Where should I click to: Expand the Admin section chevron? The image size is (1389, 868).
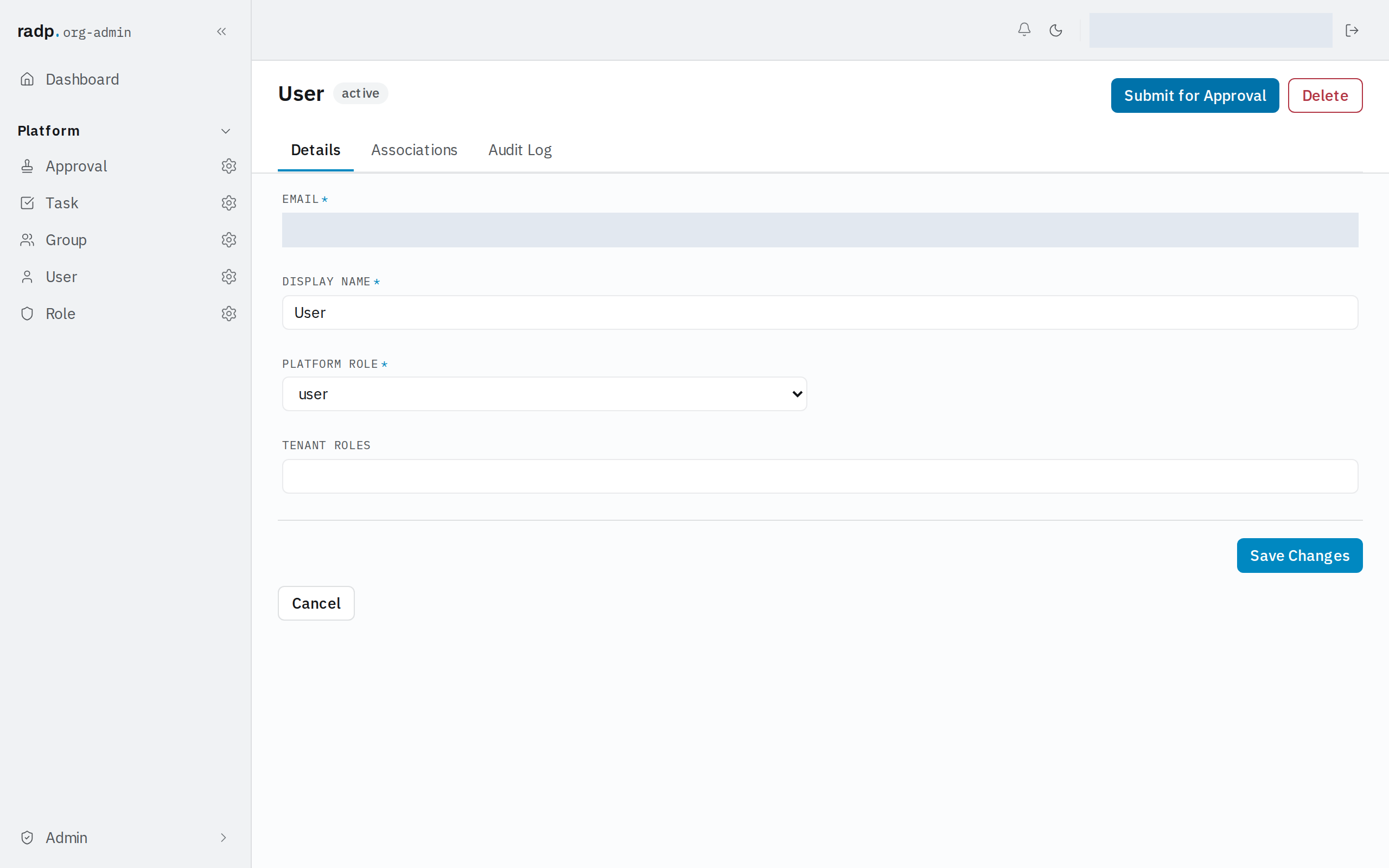[224, 838]
